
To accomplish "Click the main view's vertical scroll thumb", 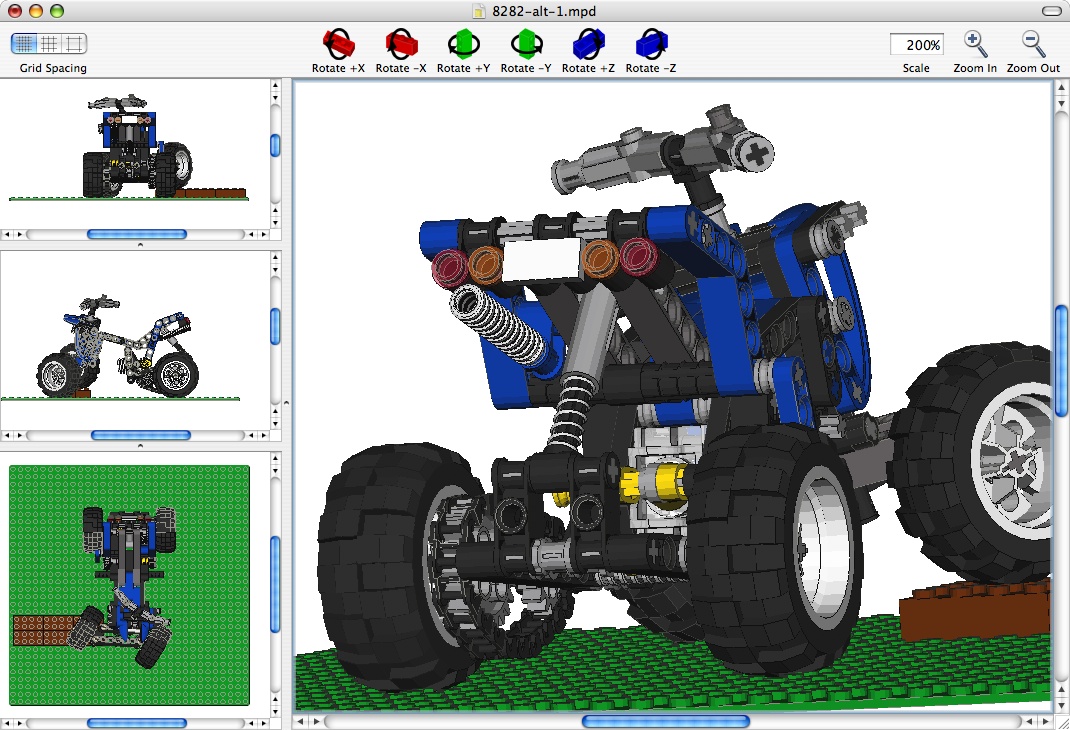I will tap(1060, 360).
